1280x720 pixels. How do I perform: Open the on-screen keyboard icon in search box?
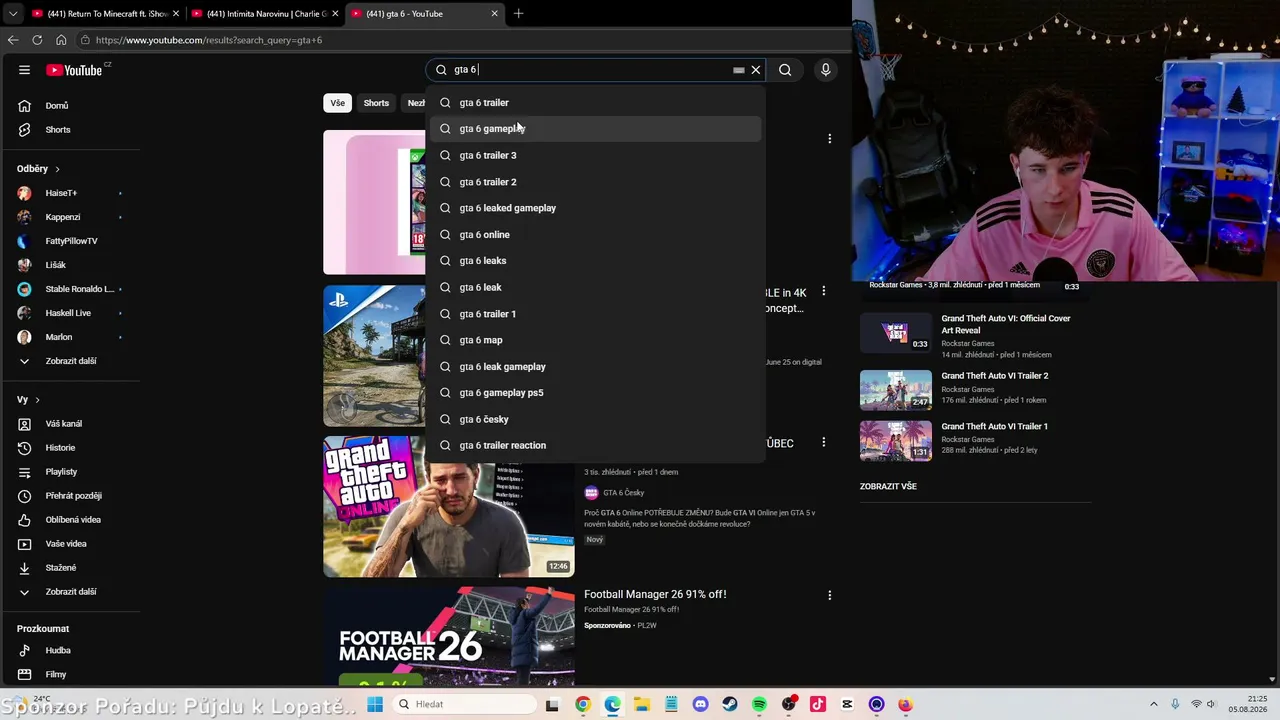[x=738, y=70]
